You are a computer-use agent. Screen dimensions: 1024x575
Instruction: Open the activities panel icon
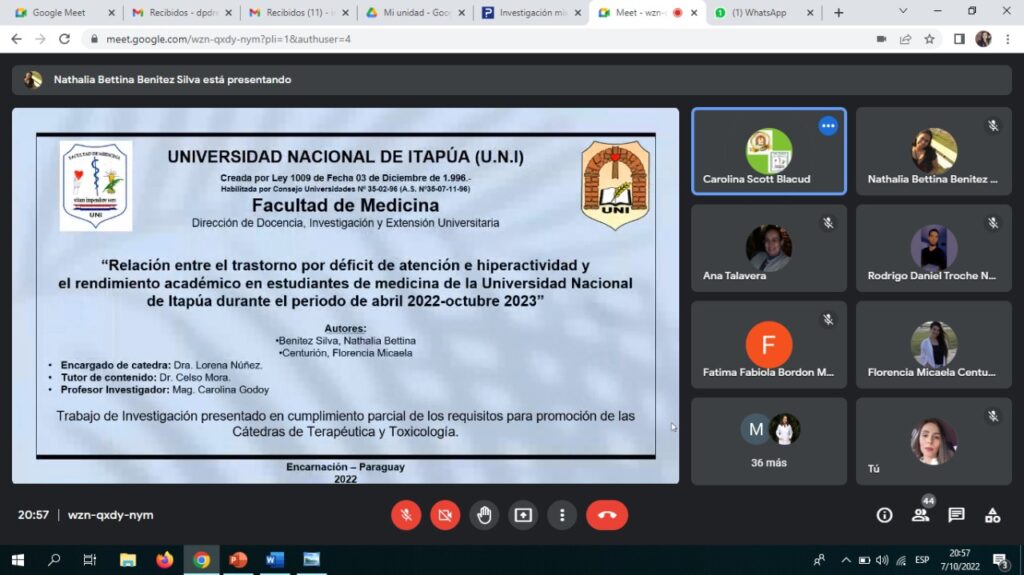click(992, 515)
